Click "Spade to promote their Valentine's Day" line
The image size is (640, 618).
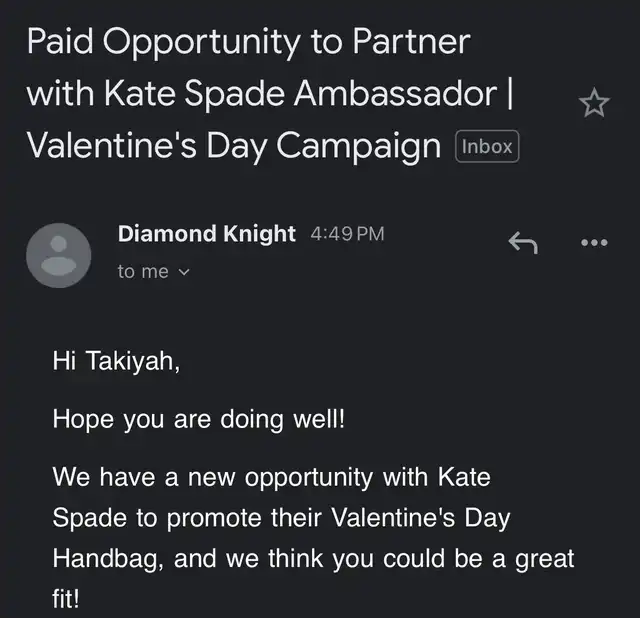tap(281, 518)
